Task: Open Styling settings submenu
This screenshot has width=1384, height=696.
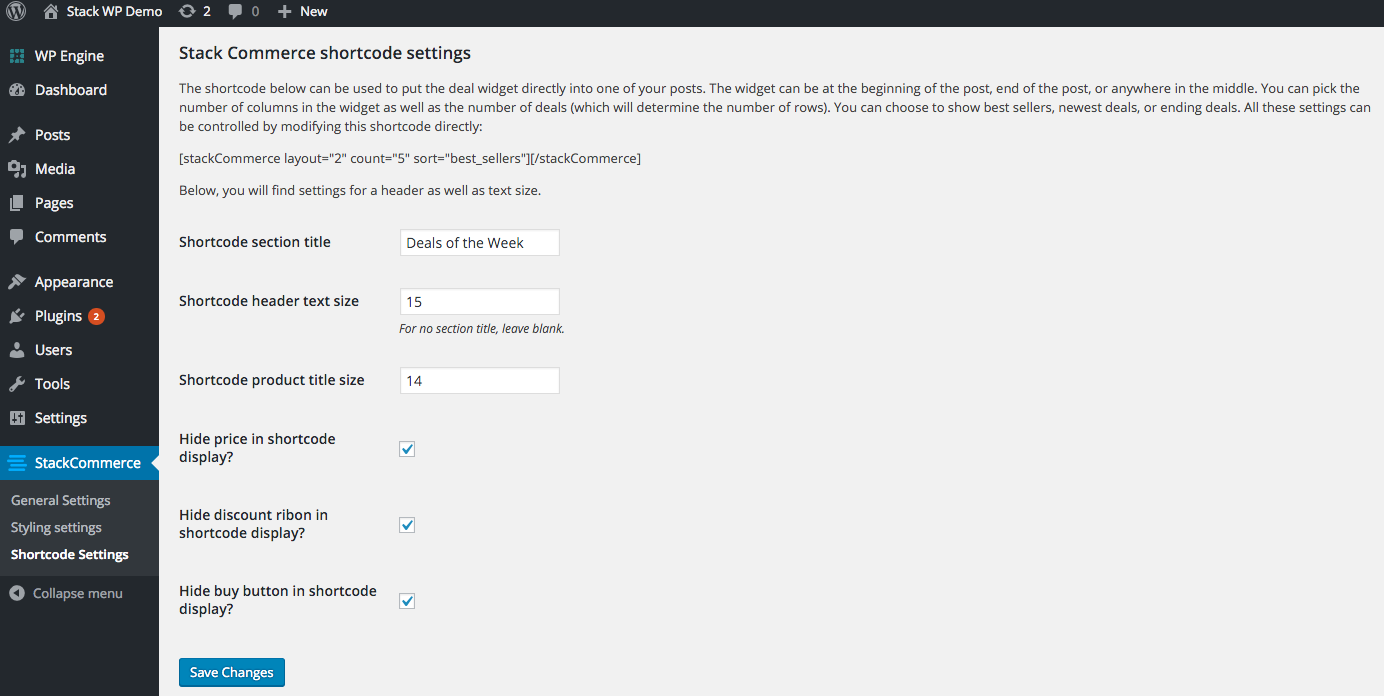Action: pos(56,527)
